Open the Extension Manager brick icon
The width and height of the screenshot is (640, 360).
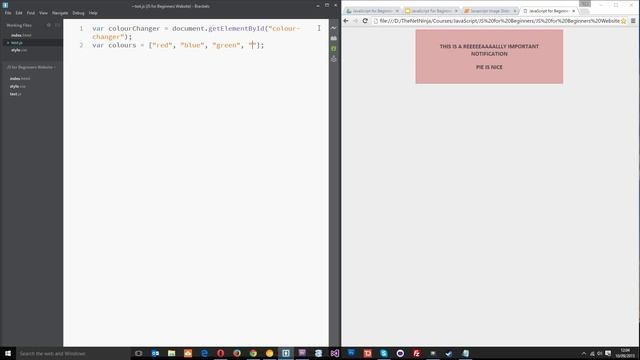(x=334, y=38)
